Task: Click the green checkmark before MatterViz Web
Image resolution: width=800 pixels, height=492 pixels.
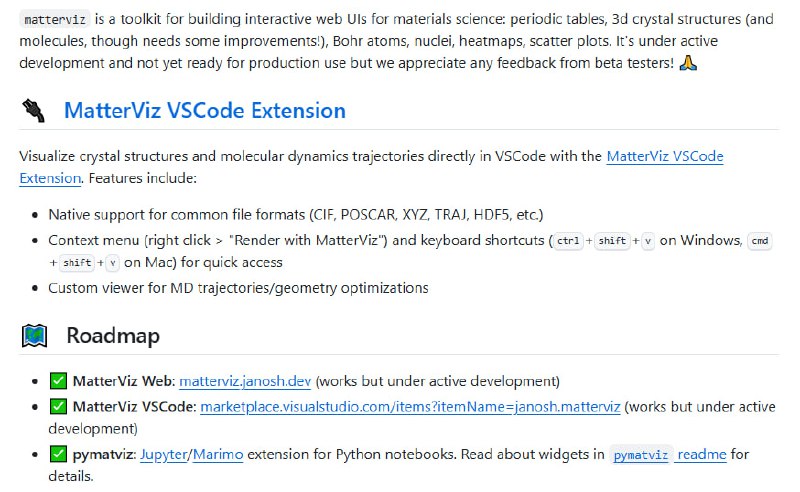Action: [x=58, y=381]
